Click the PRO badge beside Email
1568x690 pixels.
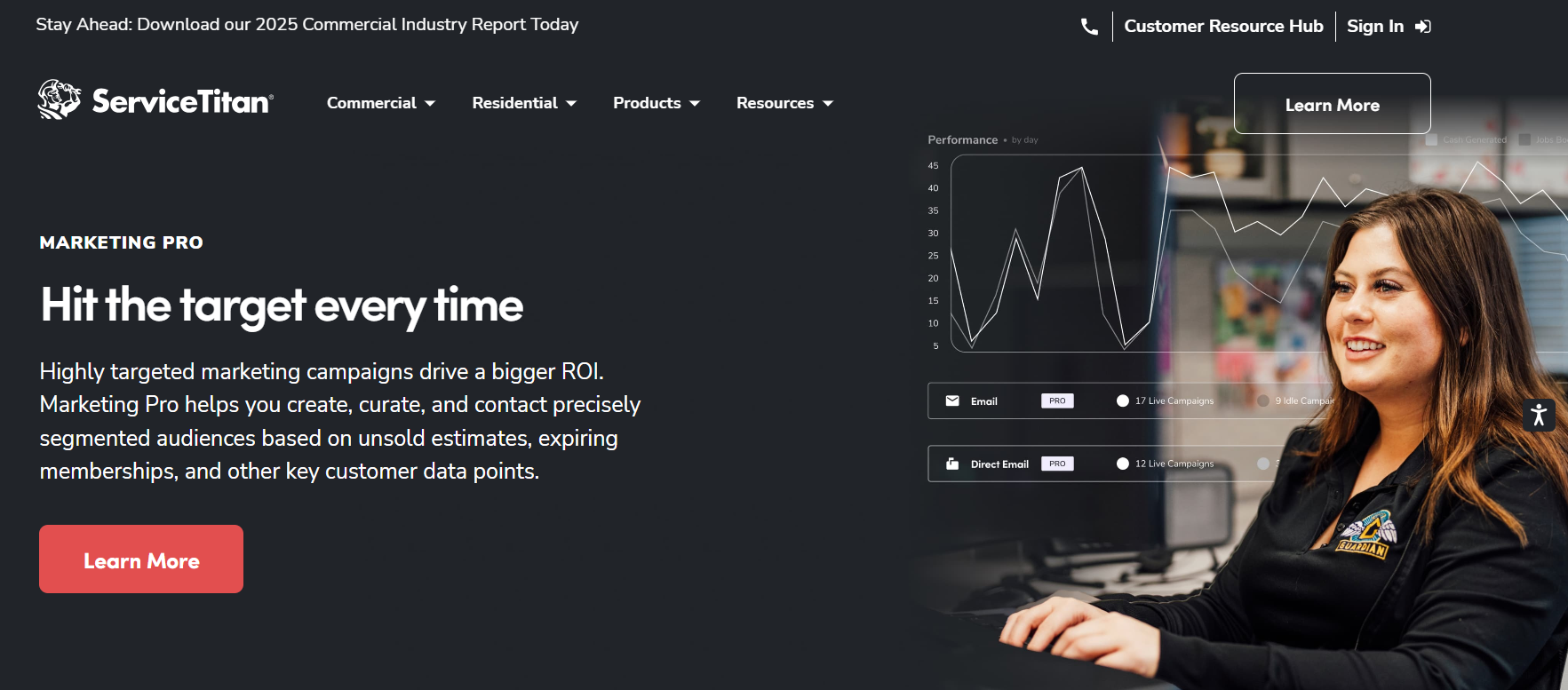(x=1057, y=401)
